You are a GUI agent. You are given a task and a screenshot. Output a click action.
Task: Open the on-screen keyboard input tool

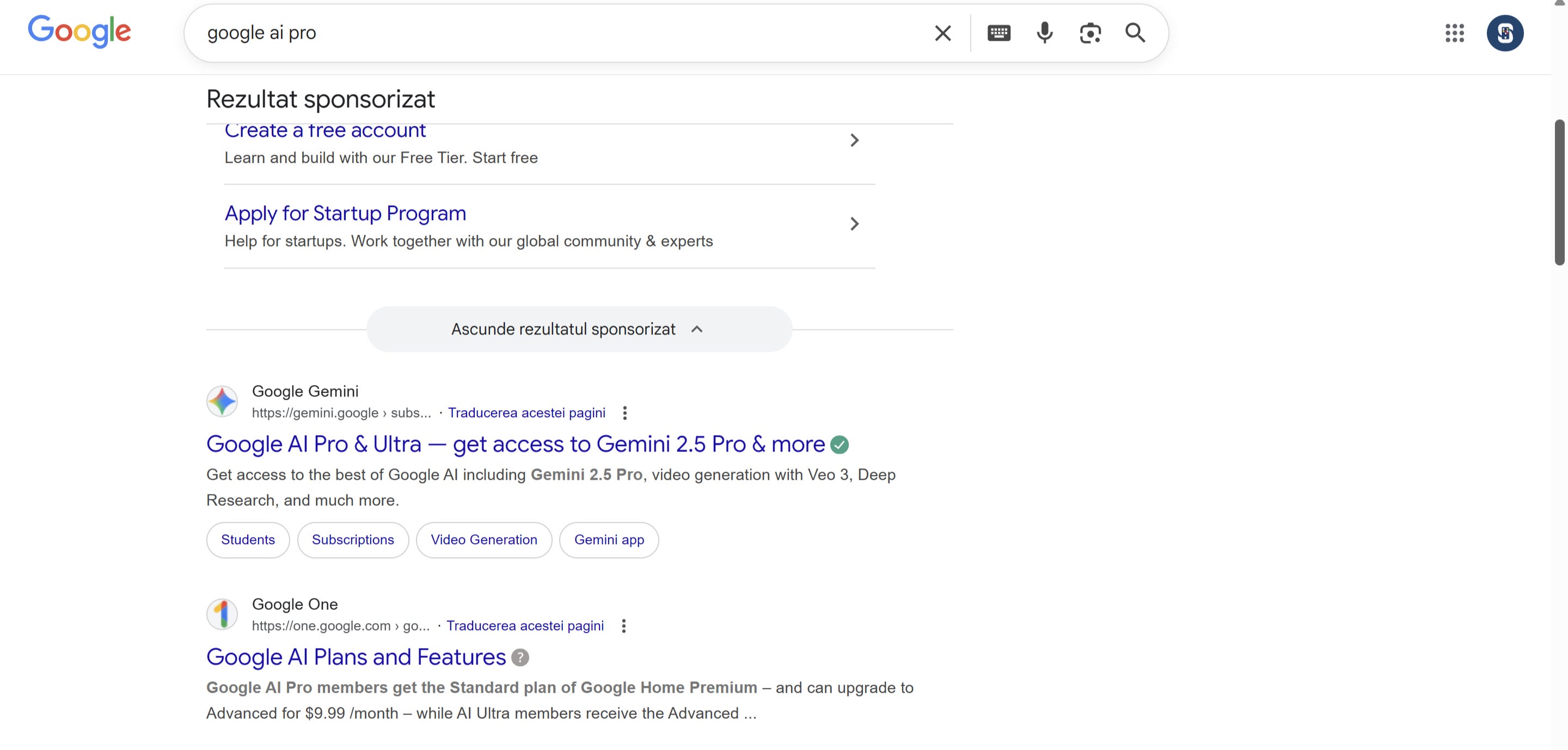click(x=999, y=33)
